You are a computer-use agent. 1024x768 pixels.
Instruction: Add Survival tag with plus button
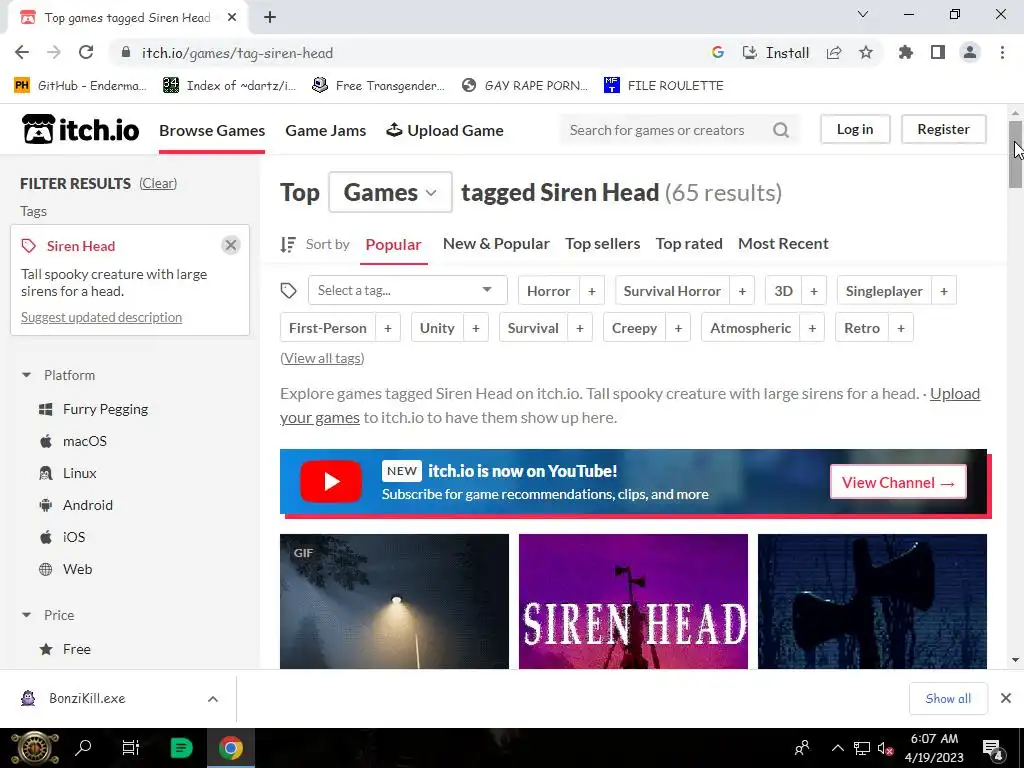click(580, 328)
